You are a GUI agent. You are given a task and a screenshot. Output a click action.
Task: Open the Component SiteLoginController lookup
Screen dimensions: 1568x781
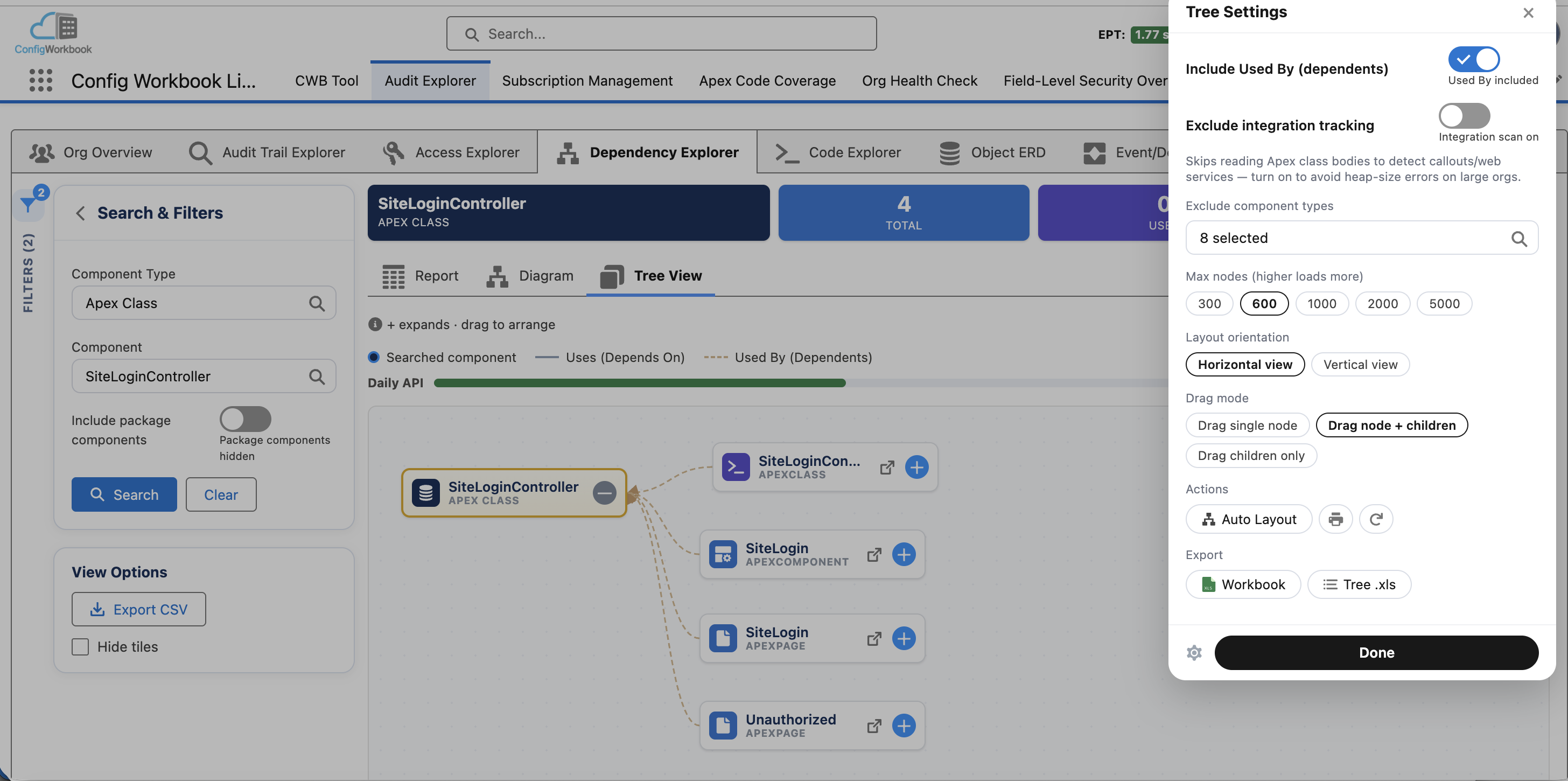point(204,375)
